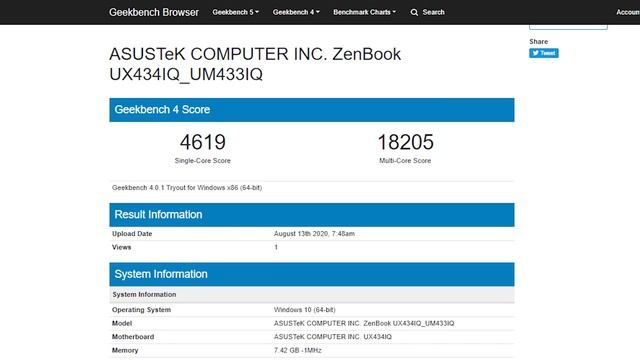Open the Search link in navbar

coord(433,12)
